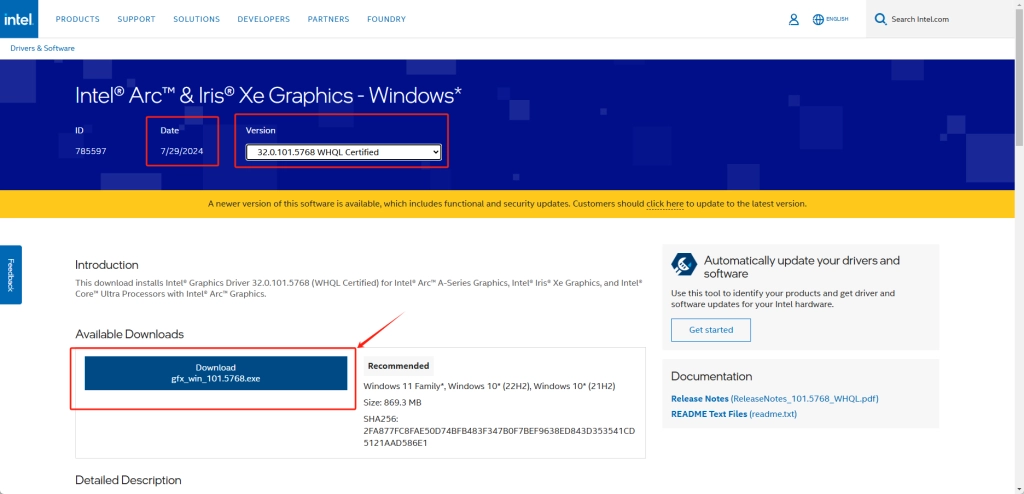Click the page title Intel Arc & Iris Xe Graphics
The image size is (1024, 494).
[x=268, y=95]
